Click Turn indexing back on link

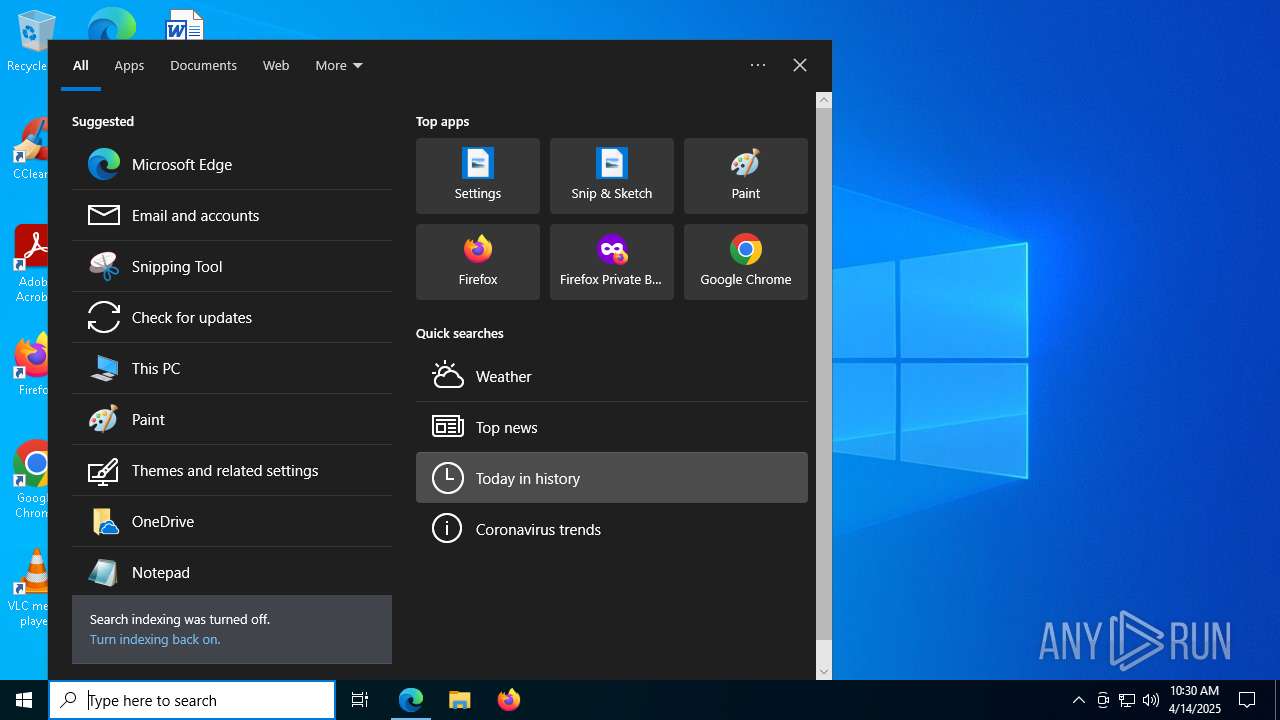click(x=155, y=639)
